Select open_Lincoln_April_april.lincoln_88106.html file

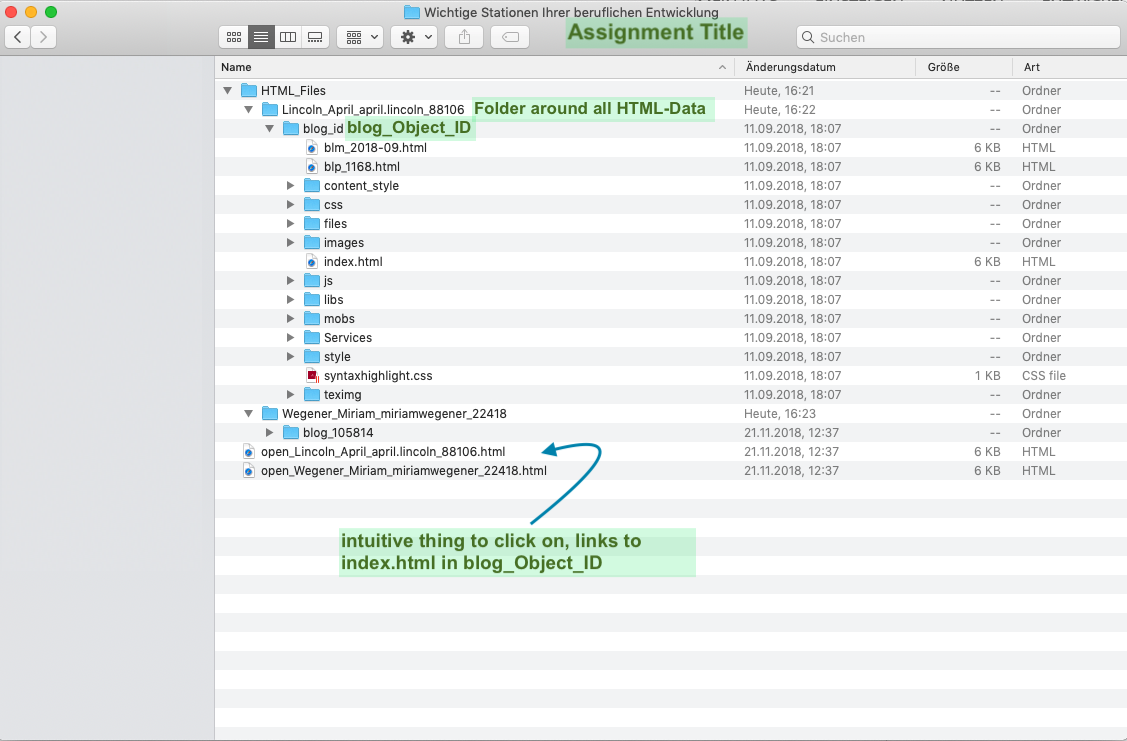coord(382,452)
